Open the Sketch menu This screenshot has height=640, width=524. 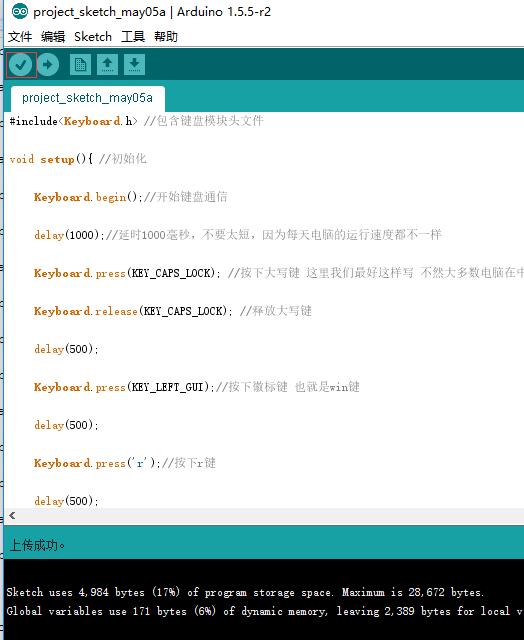(93, 37)
